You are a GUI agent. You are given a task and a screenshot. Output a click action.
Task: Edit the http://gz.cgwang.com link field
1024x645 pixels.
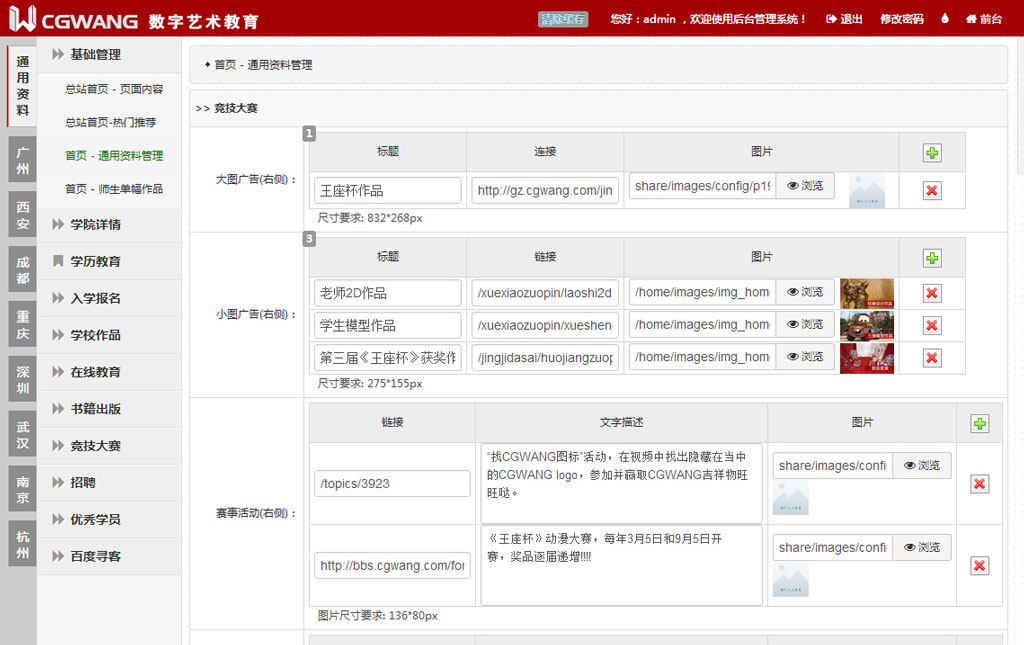coord(545,191)
